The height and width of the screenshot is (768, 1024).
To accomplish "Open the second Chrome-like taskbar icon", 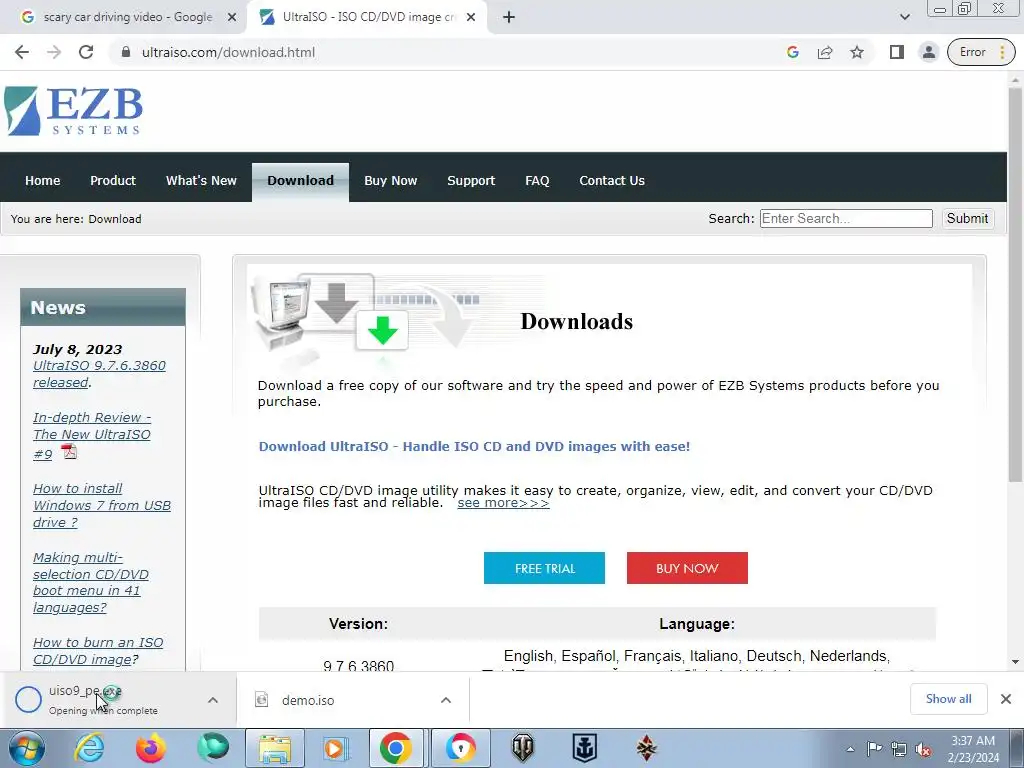I will (x=460, y=748).
